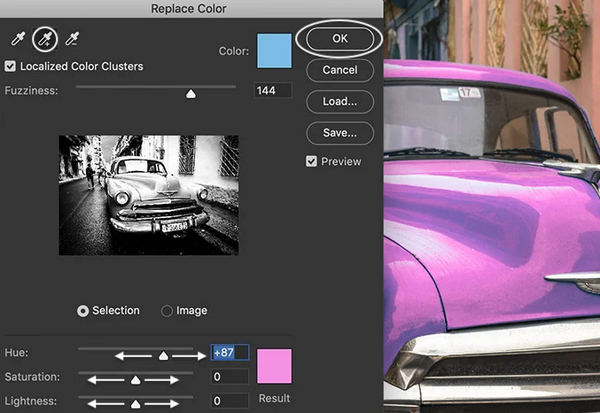Click the Hue slider handle
The image size is (600, 413).
point(163,356)
